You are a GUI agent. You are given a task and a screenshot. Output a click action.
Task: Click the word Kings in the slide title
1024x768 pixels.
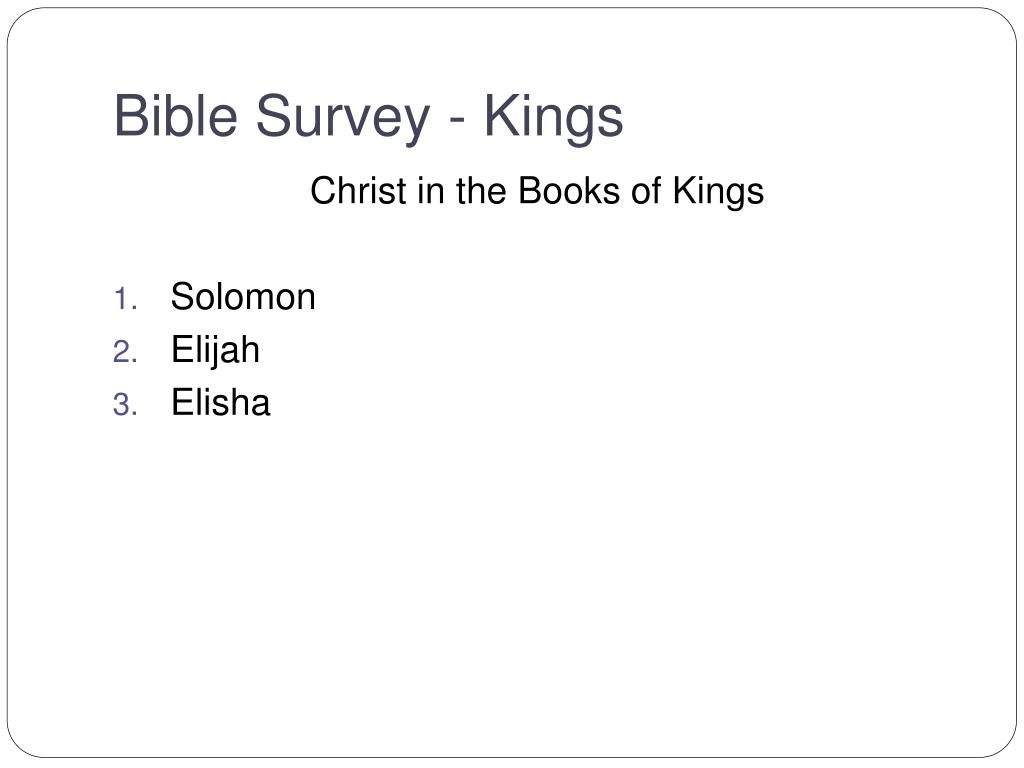click(554, 118)
